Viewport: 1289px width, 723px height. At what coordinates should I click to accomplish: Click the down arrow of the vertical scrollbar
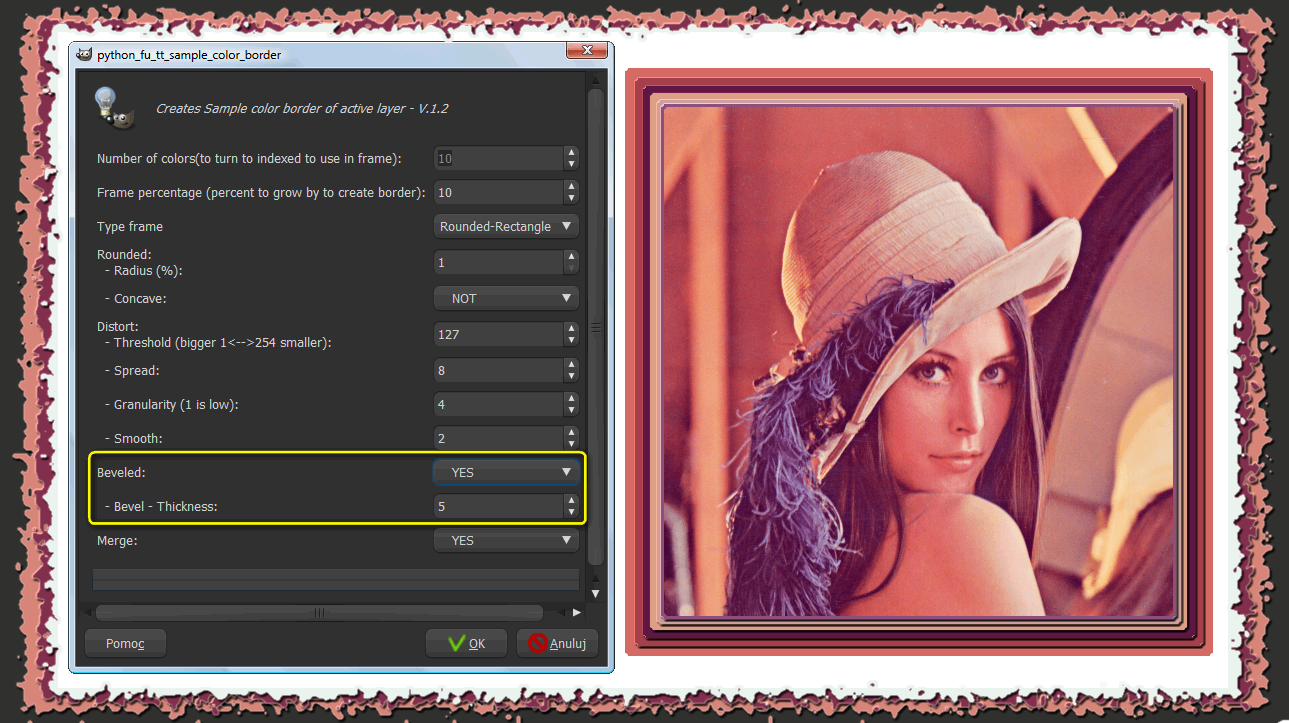[595, 593]
